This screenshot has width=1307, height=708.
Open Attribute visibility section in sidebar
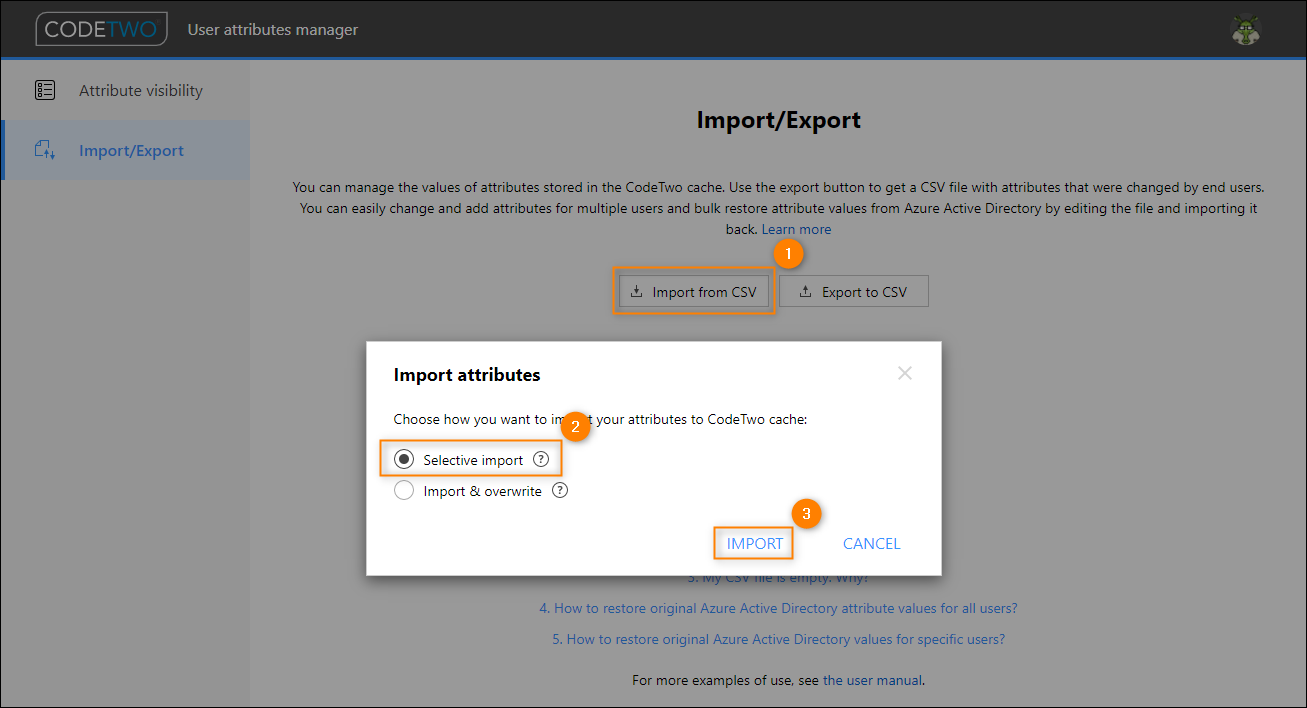point(125,90)
